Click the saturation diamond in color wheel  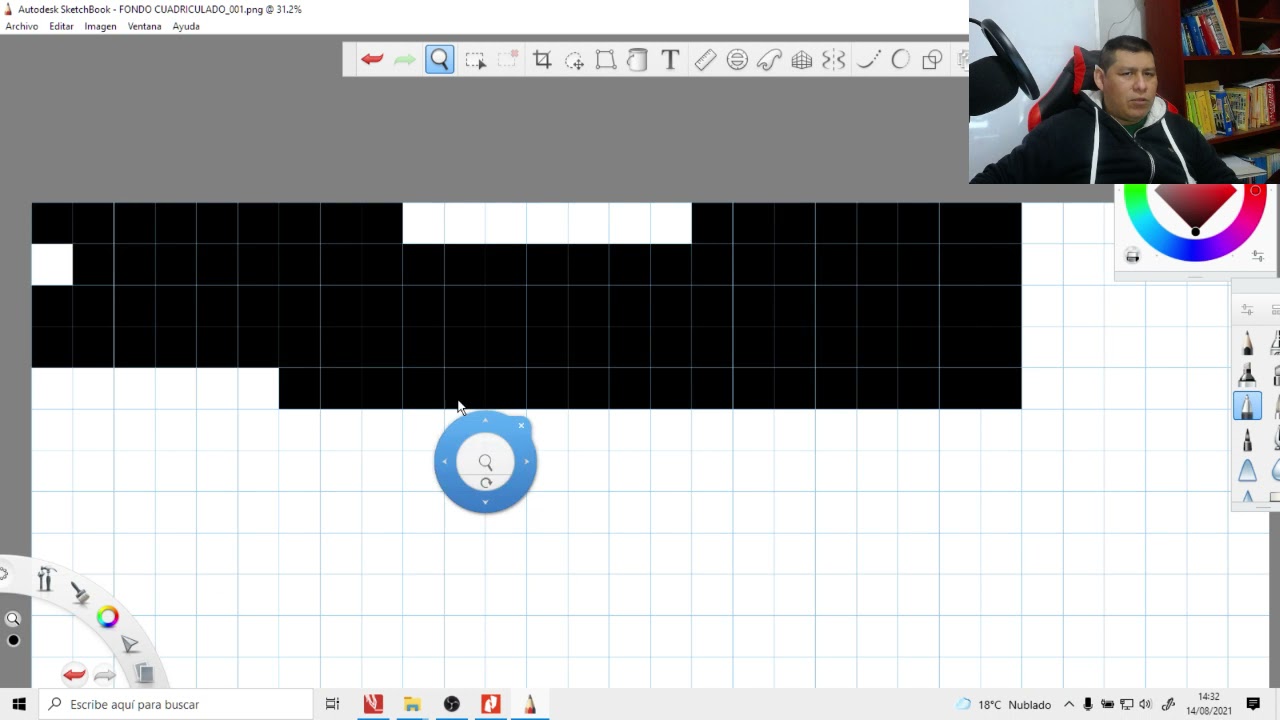1195,208
